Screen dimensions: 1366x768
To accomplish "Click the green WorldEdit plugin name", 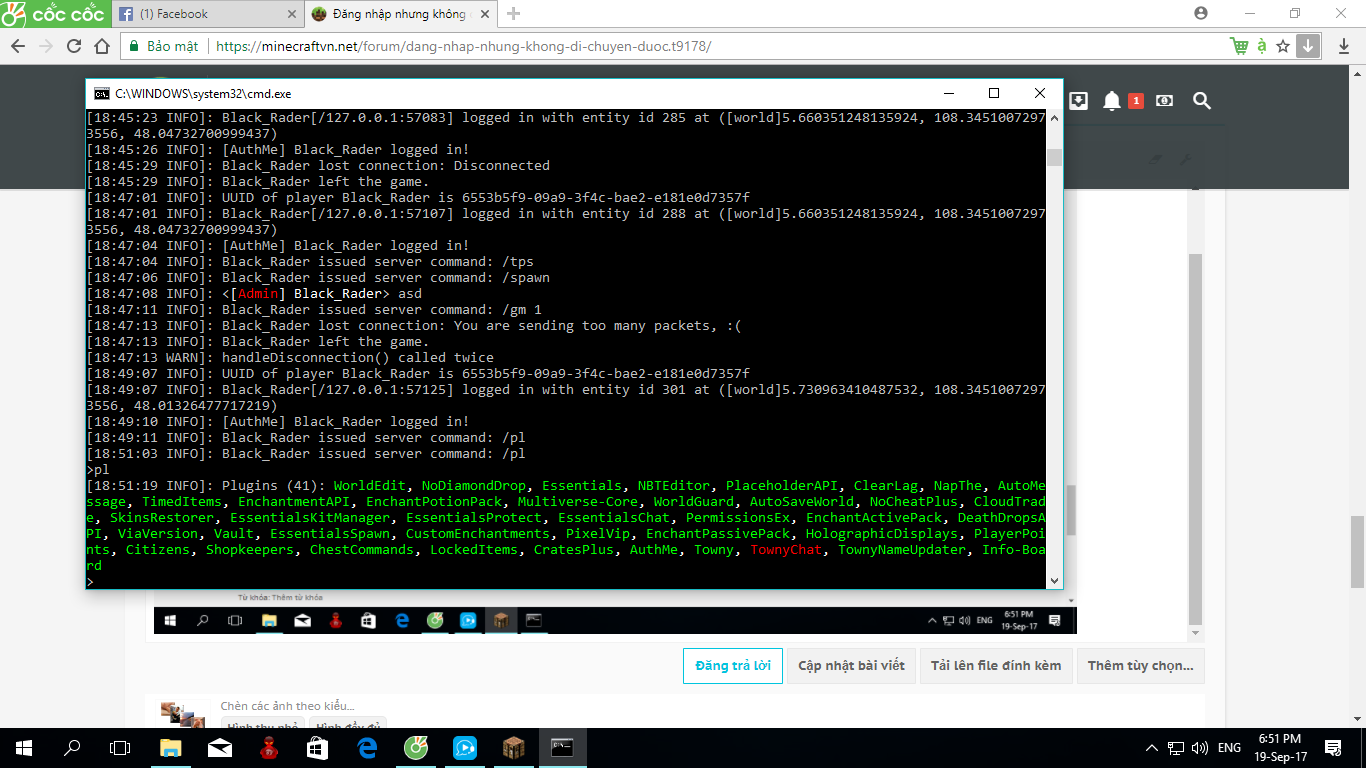I will point(370,486).
